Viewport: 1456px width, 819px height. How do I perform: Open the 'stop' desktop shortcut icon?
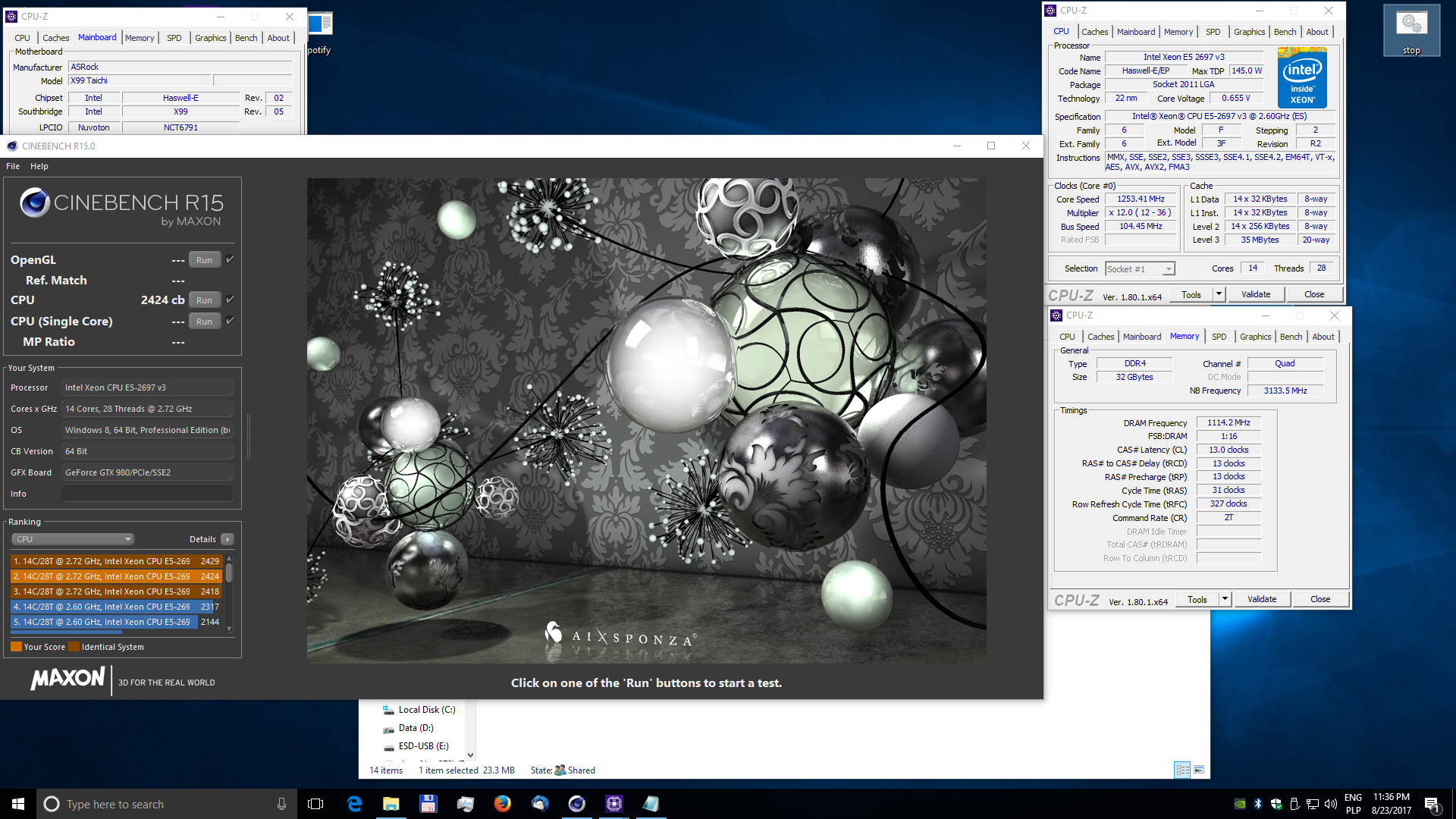click(x=1411, y=30)
